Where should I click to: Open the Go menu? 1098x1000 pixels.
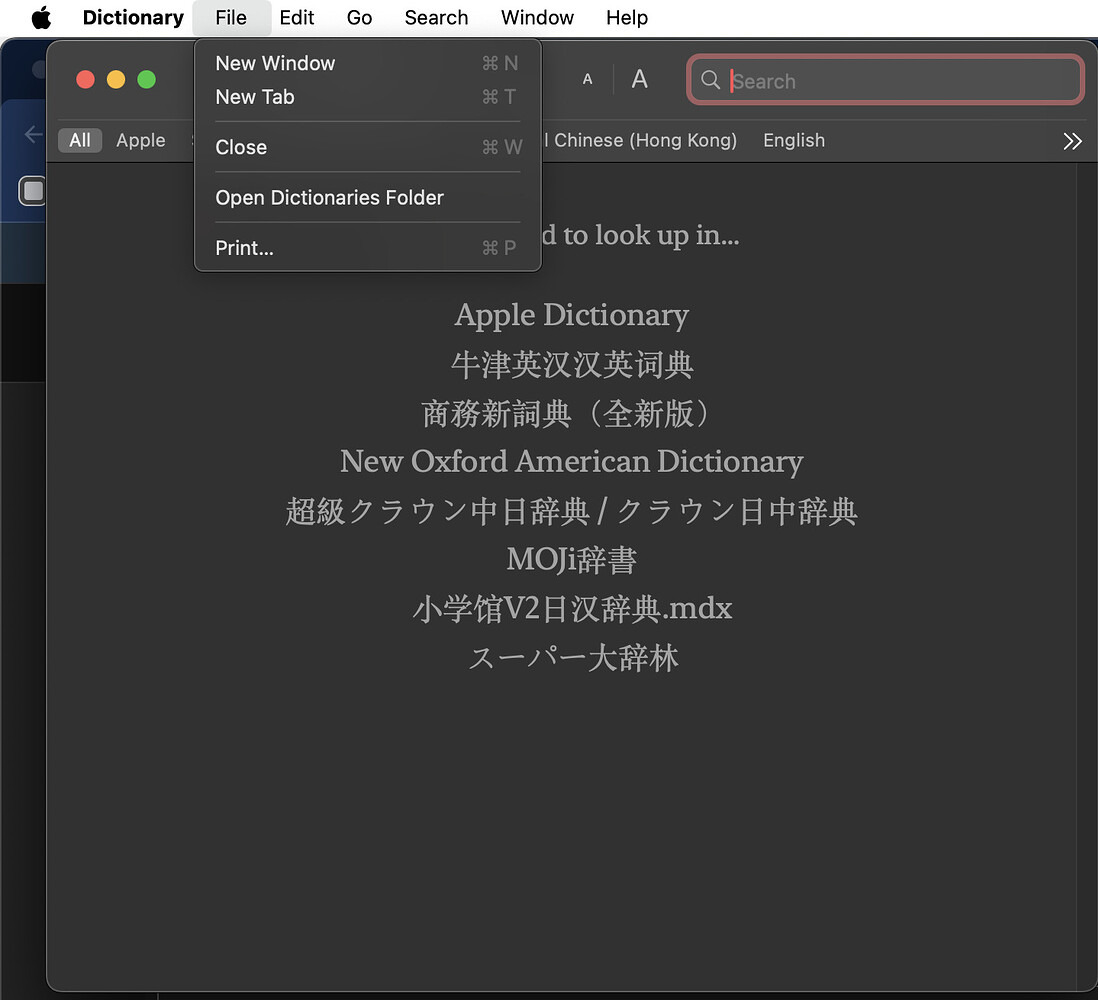tap(359, 18)
